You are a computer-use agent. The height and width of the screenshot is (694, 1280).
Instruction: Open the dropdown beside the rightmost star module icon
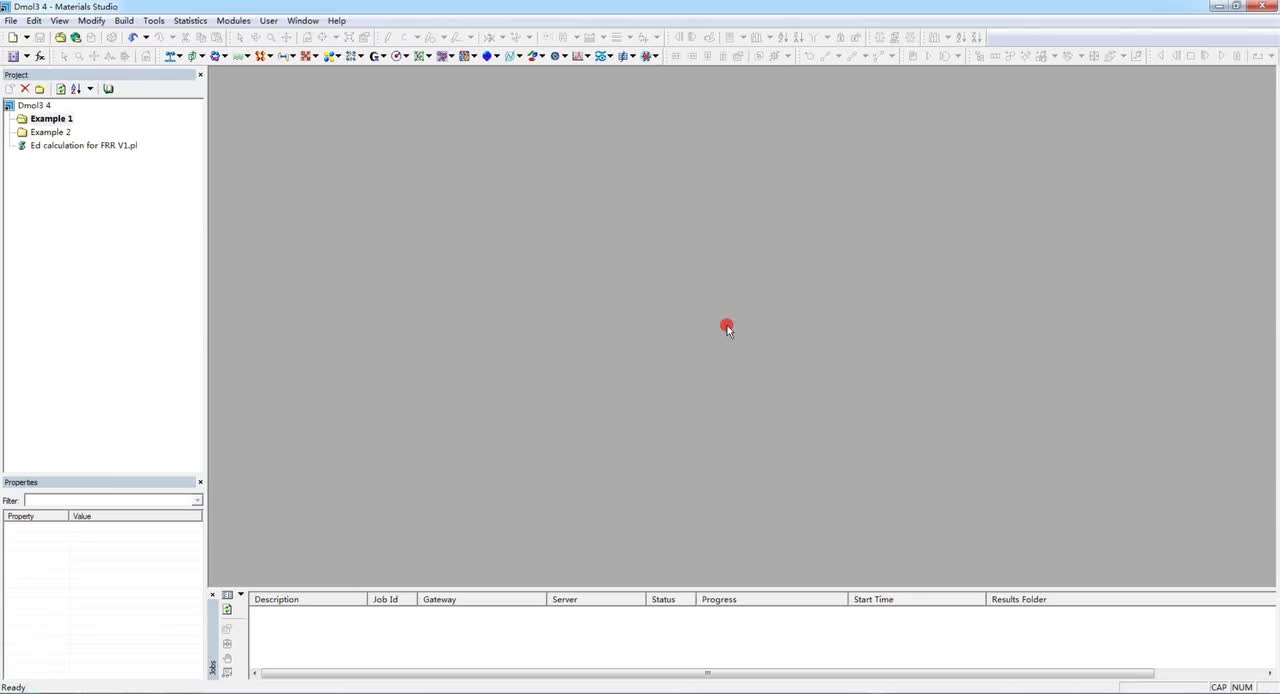pyautogui.click(x=656, y=56)
